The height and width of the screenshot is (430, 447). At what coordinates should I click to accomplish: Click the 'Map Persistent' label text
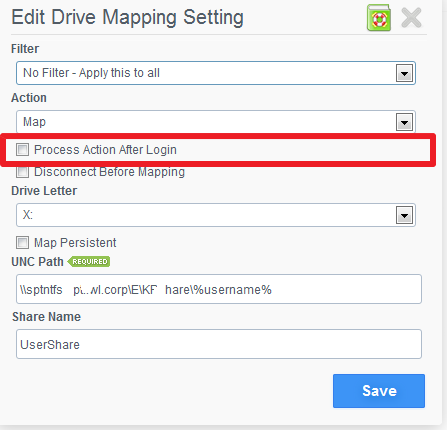tap(75, 243)
